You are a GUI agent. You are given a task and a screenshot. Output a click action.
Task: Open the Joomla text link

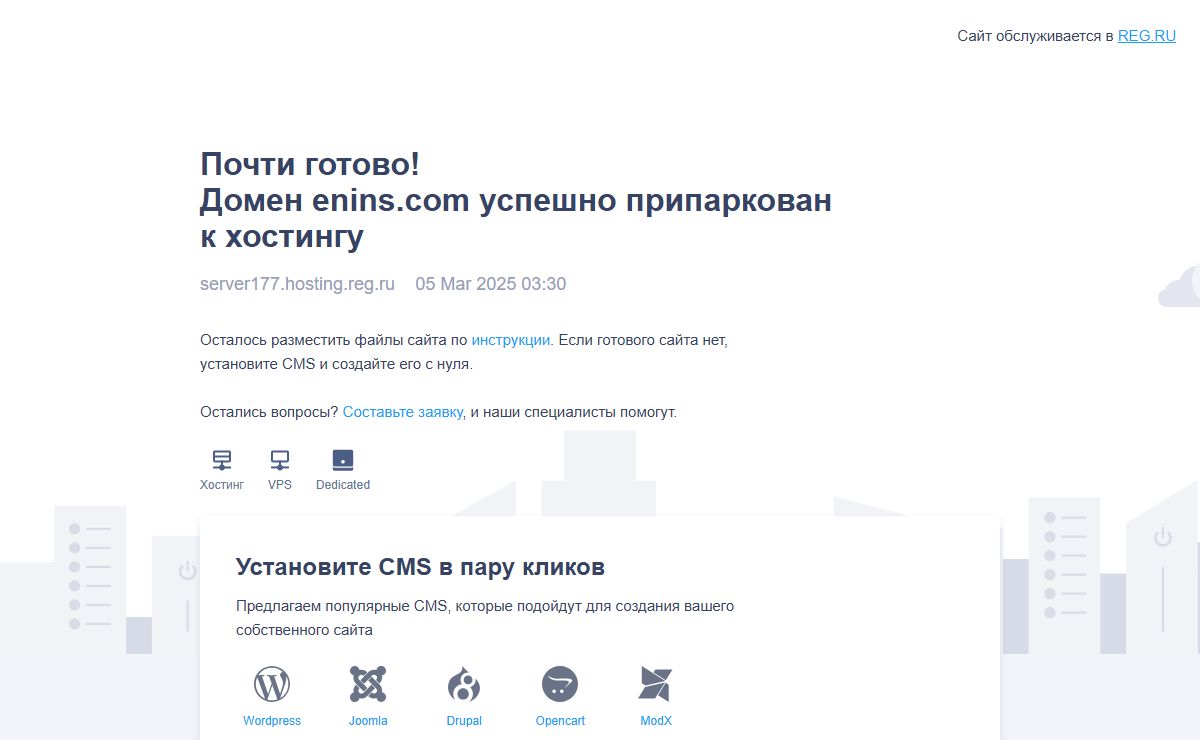pyautogui.click(x=368, y=721)
